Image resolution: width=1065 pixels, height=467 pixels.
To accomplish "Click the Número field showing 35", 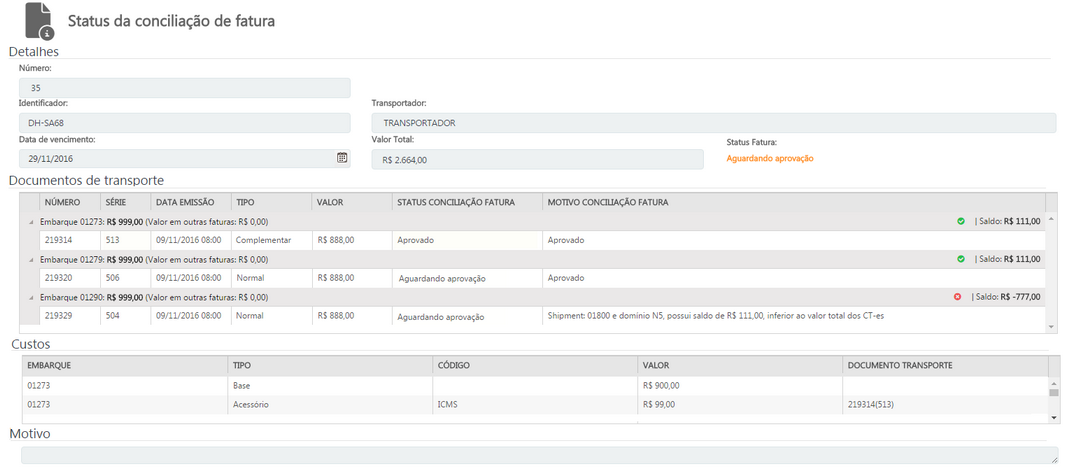I will [x=185, y=88].
